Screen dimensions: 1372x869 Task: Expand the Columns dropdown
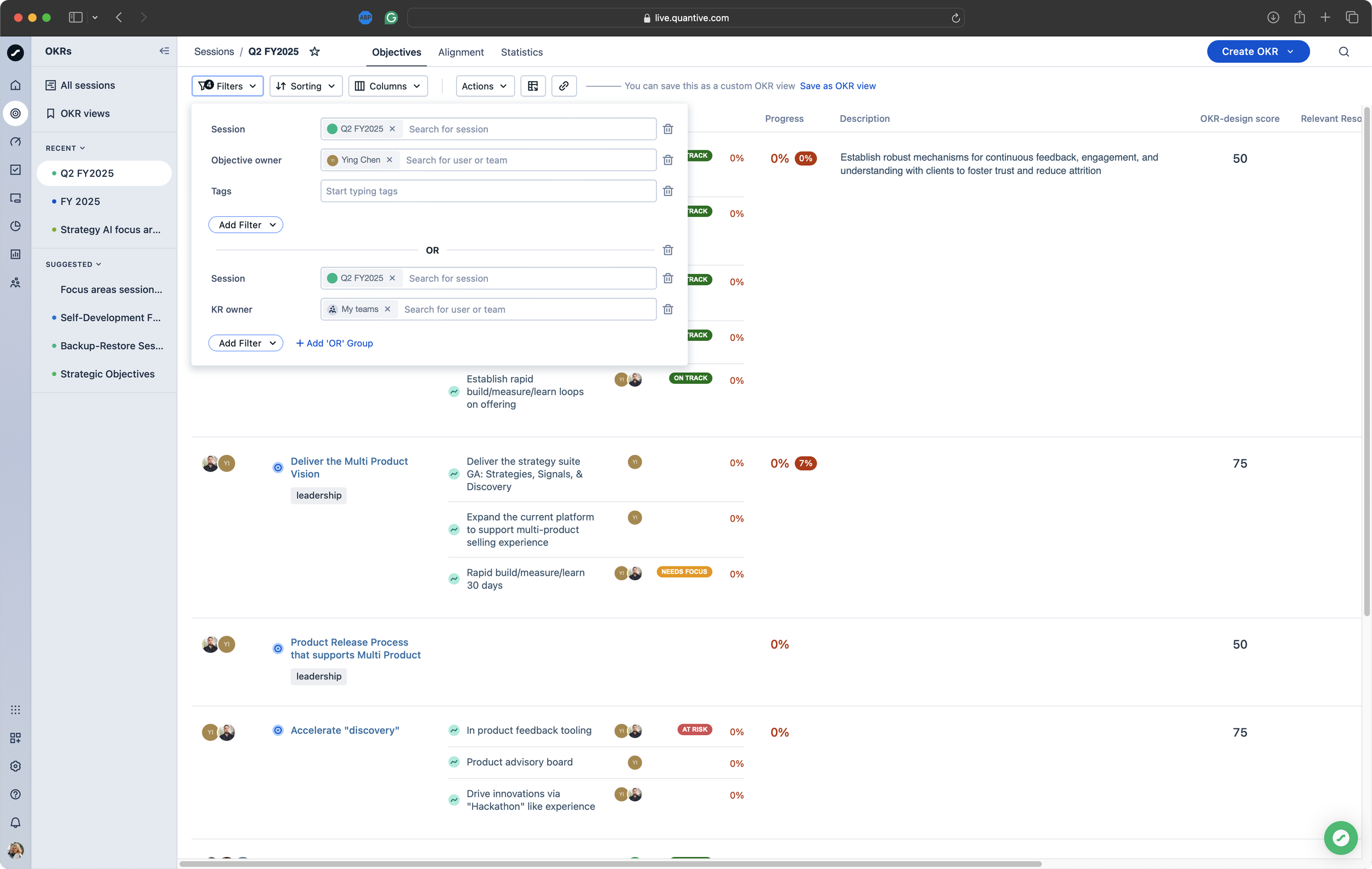click(x=387, y=86)
